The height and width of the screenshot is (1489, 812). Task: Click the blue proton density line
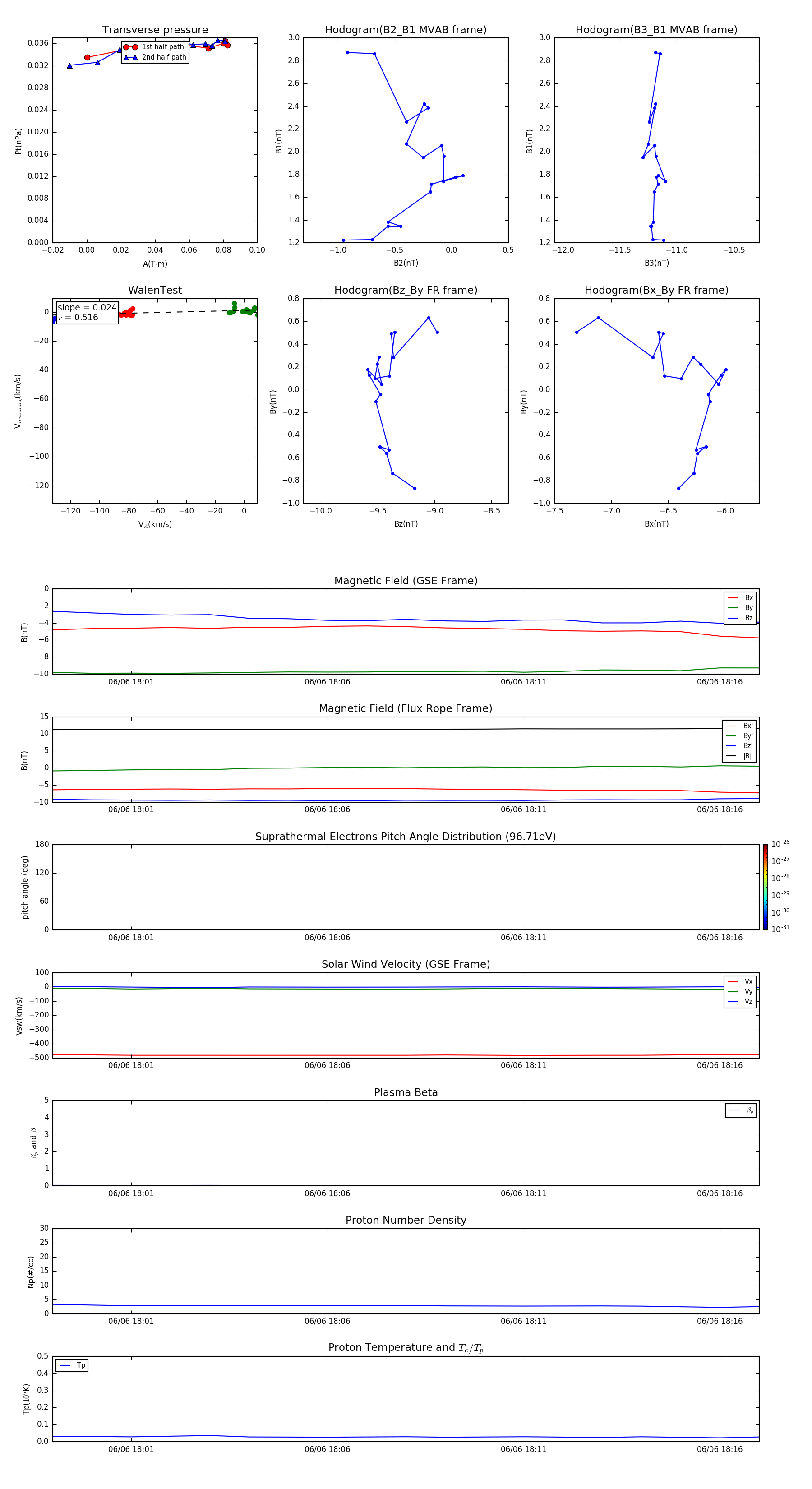[406, 1306]
